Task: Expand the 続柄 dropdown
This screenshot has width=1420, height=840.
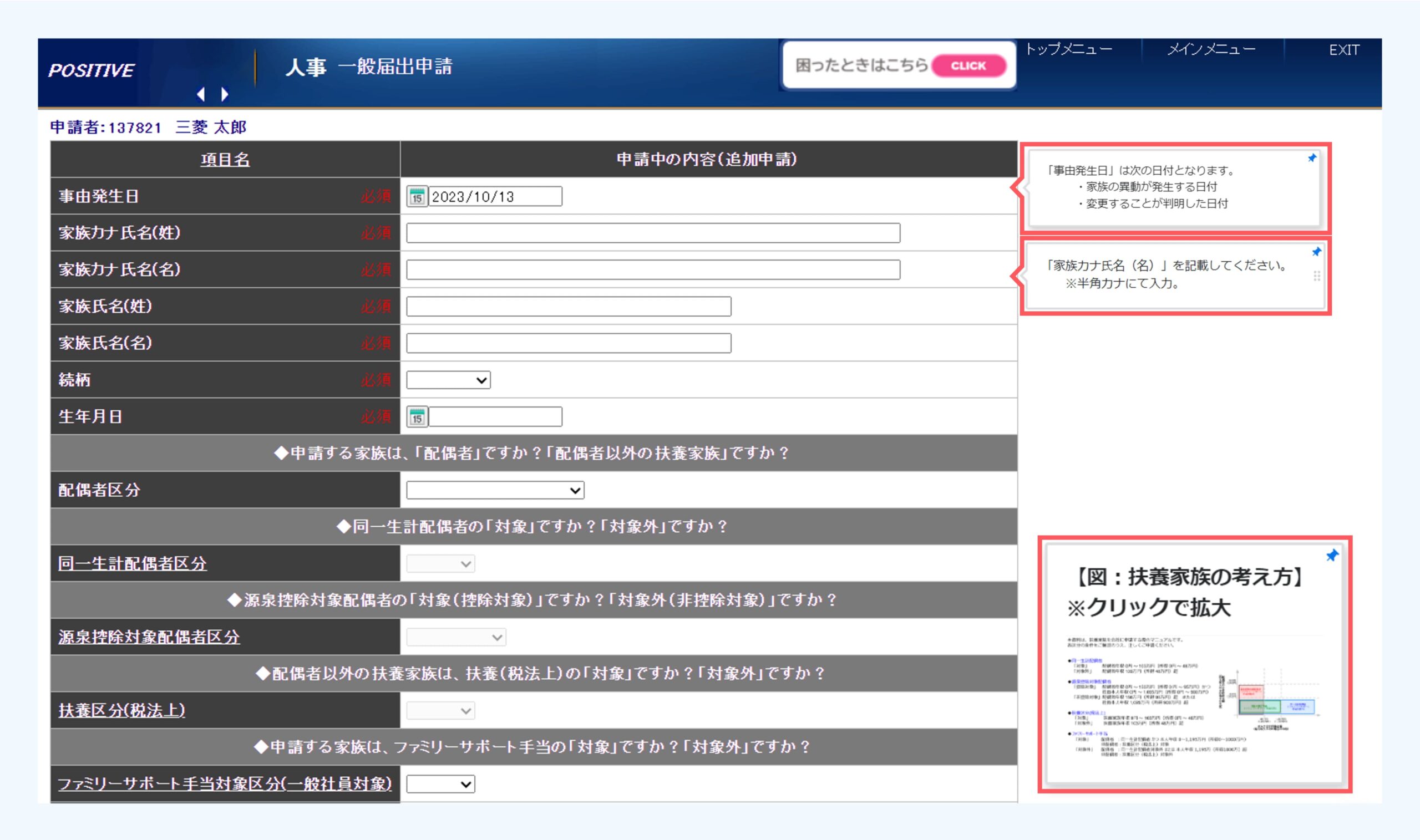Action: (x=448, y=380)
